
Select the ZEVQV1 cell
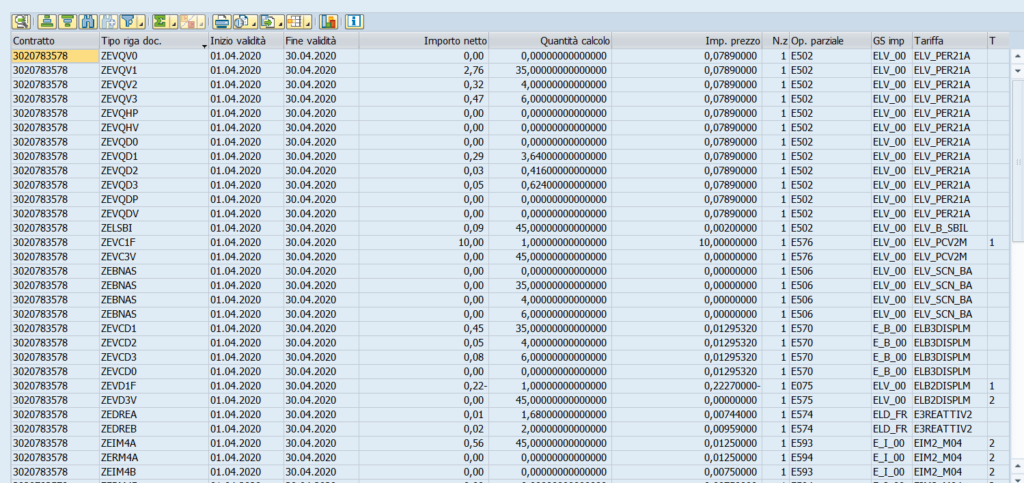(x=153, y=70)
